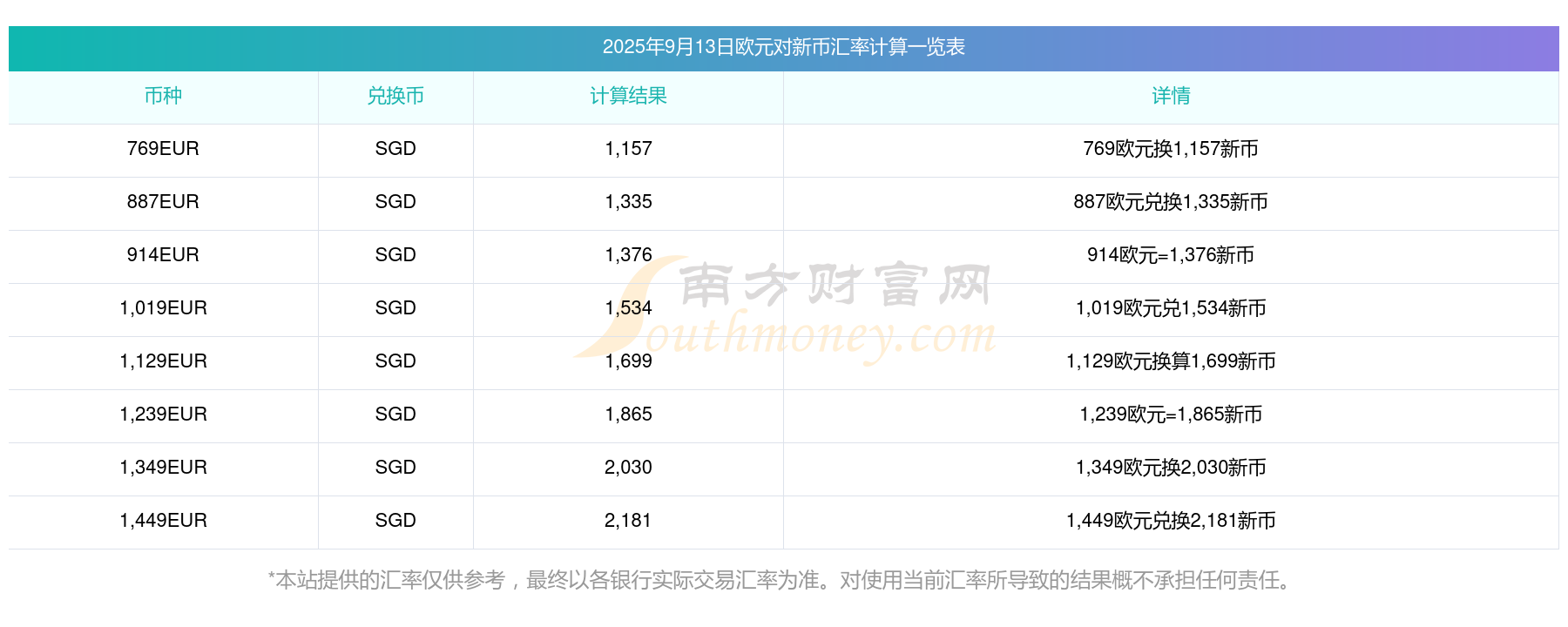
Task: Click the result value 1,699
Action: (628, 361)
